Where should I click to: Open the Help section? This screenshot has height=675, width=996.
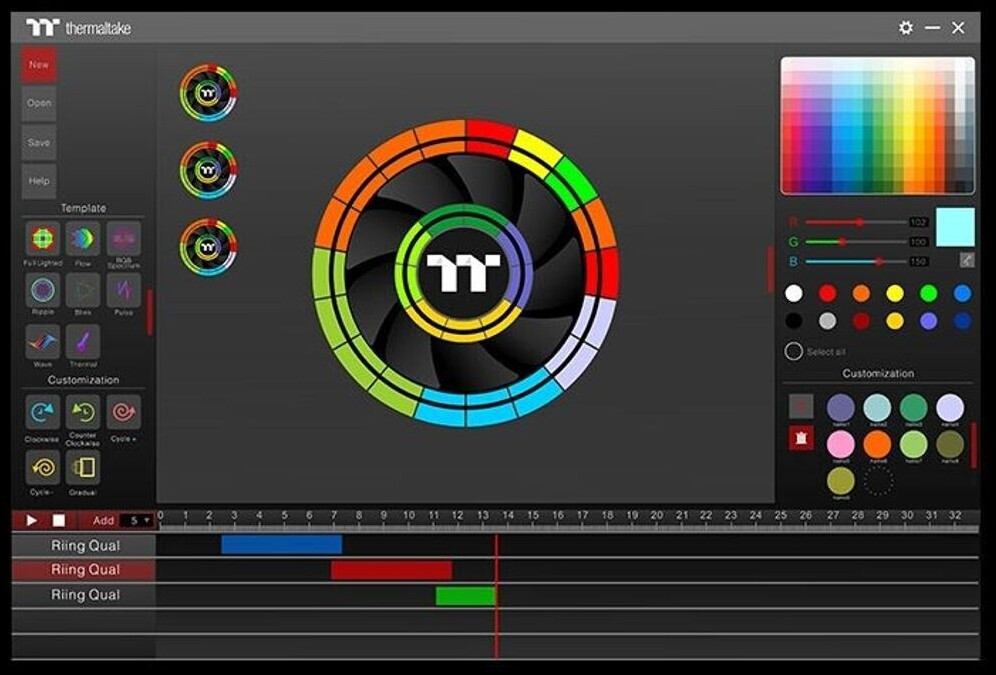pyautogui.click(x=39, y=181)
